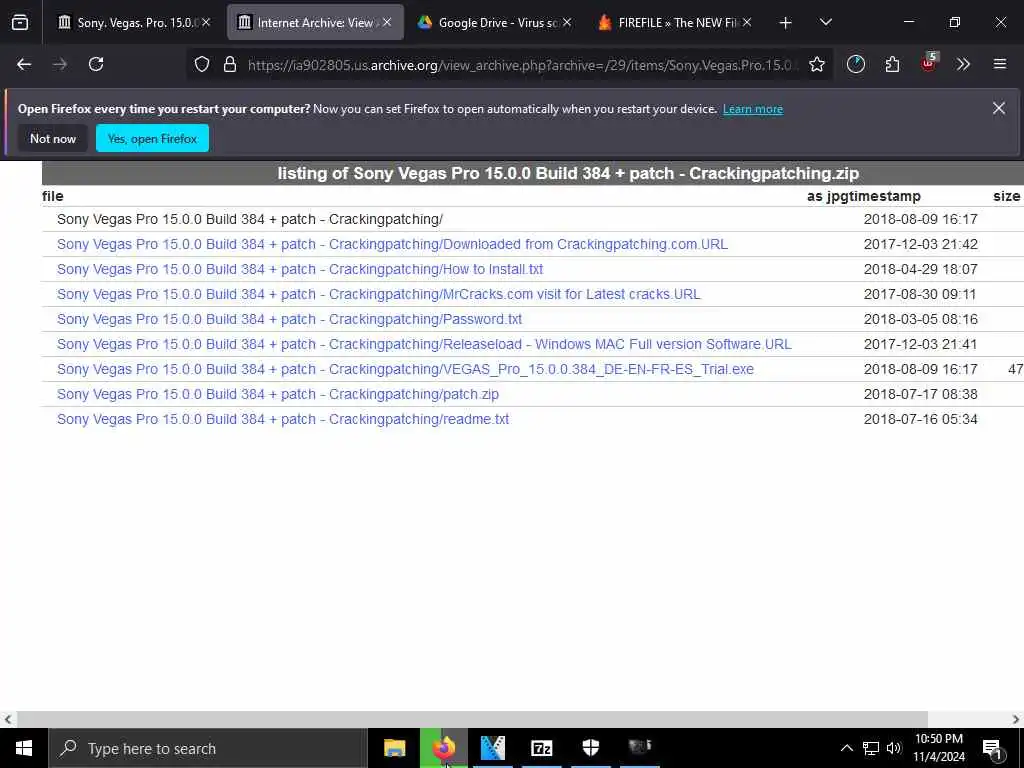Viewport: 1024px width, 768px height.
Task: Click the scroll right arrow on horizontal scrollbar
Action: 1016,719
